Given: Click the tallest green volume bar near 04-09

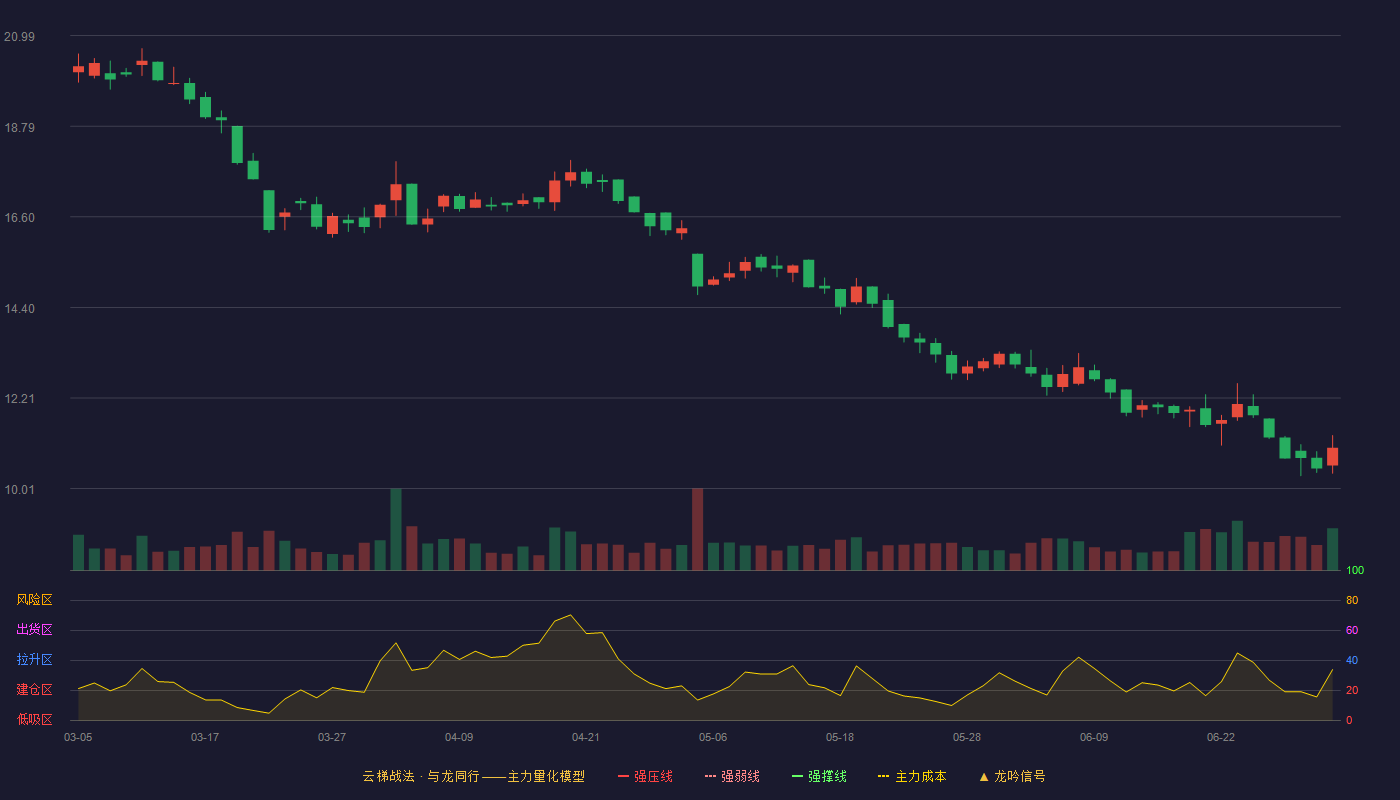Looking at the screenshot, I should [396, 529].
